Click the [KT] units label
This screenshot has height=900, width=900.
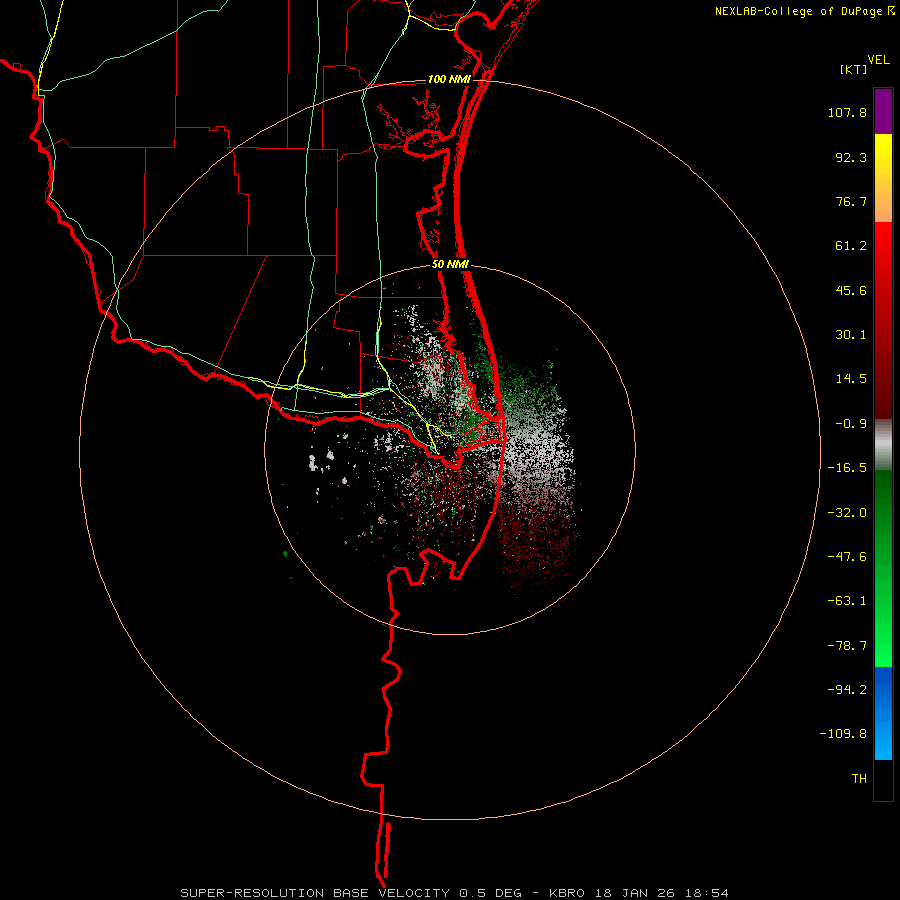pos(854,69)
